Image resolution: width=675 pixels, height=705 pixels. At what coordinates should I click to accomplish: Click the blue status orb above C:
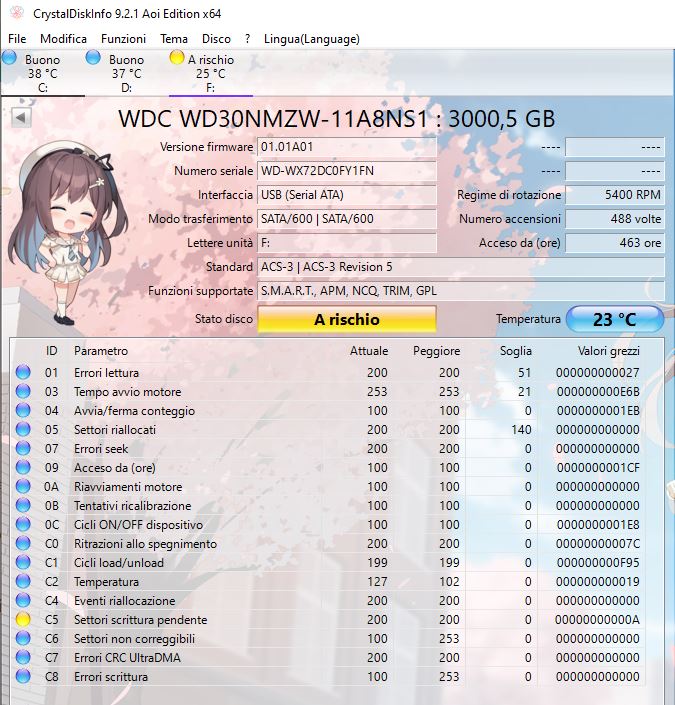[9, 58]
